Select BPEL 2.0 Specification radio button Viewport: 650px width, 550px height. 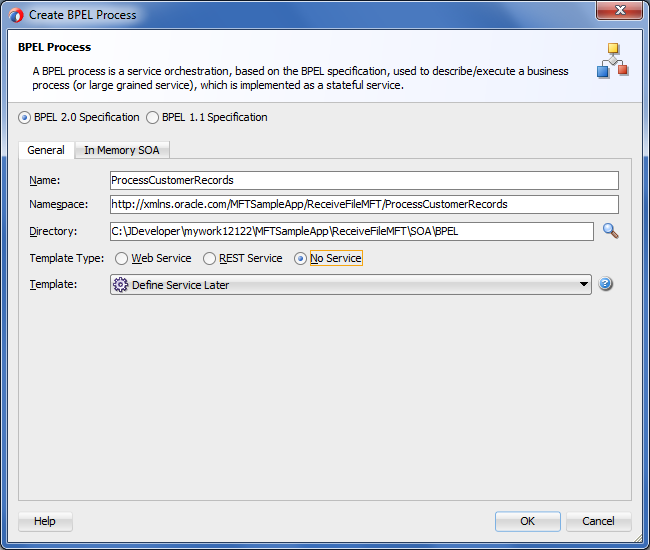[x=25, y=118]
